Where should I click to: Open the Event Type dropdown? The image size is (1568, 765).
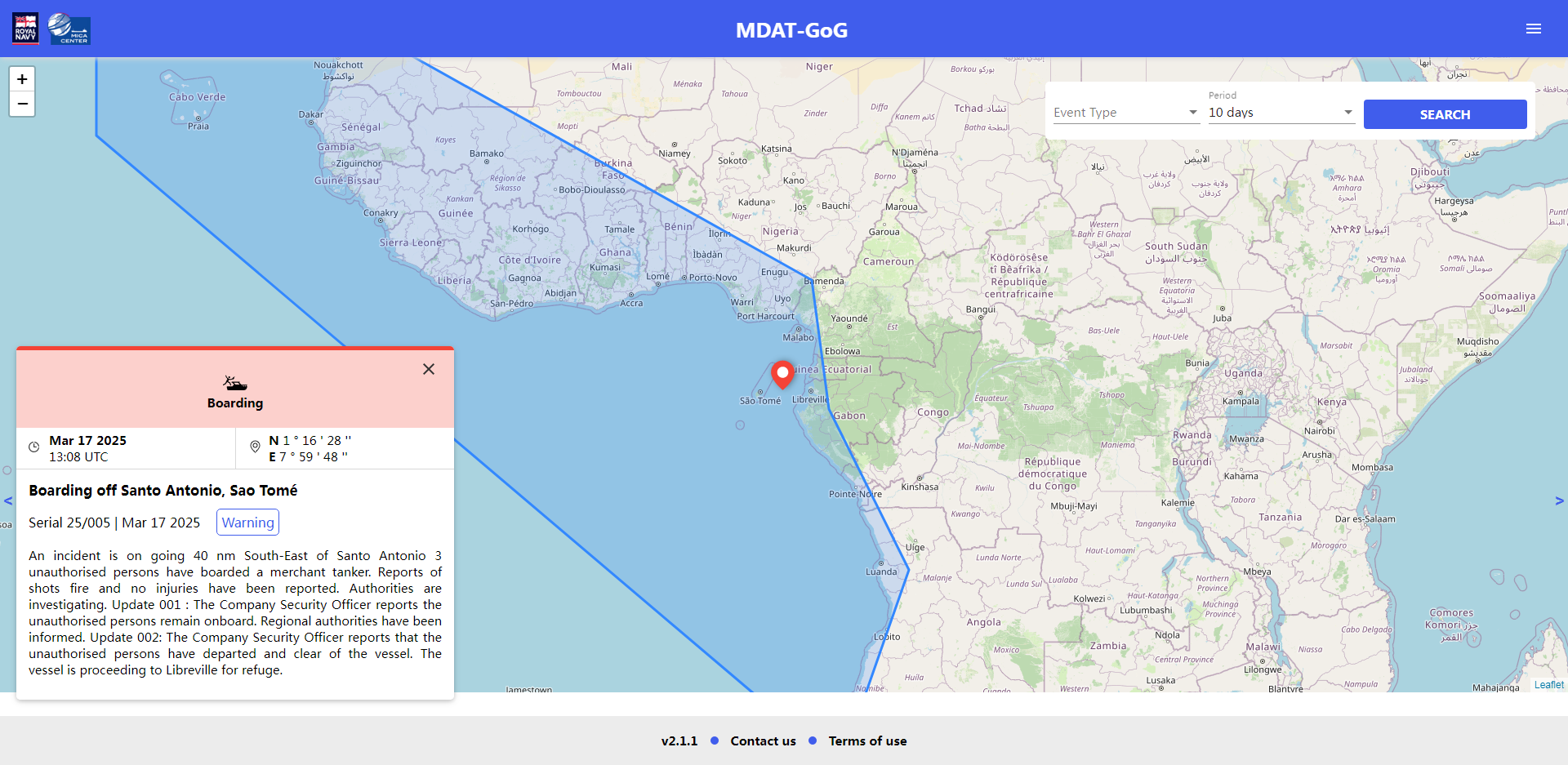pos(1125,113)
